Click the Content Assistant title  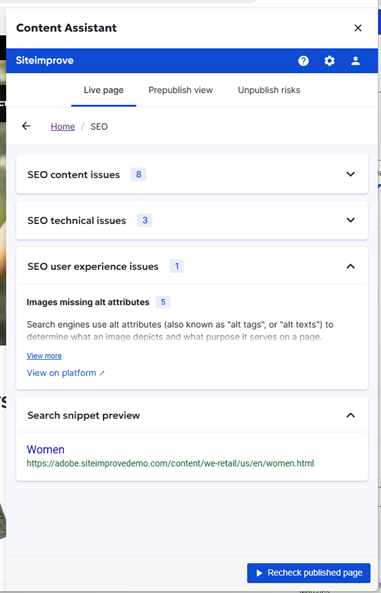click(67, 28)
